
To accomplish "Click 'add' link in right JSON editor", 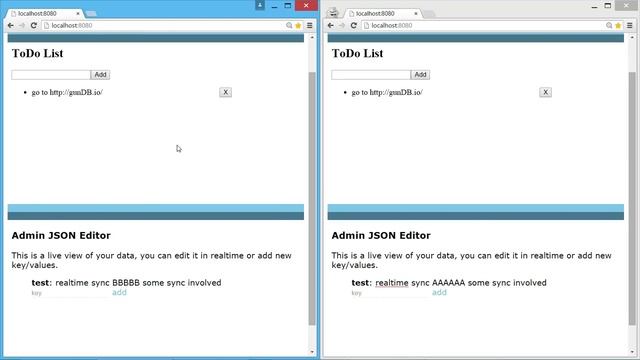I will coord(439,292).
